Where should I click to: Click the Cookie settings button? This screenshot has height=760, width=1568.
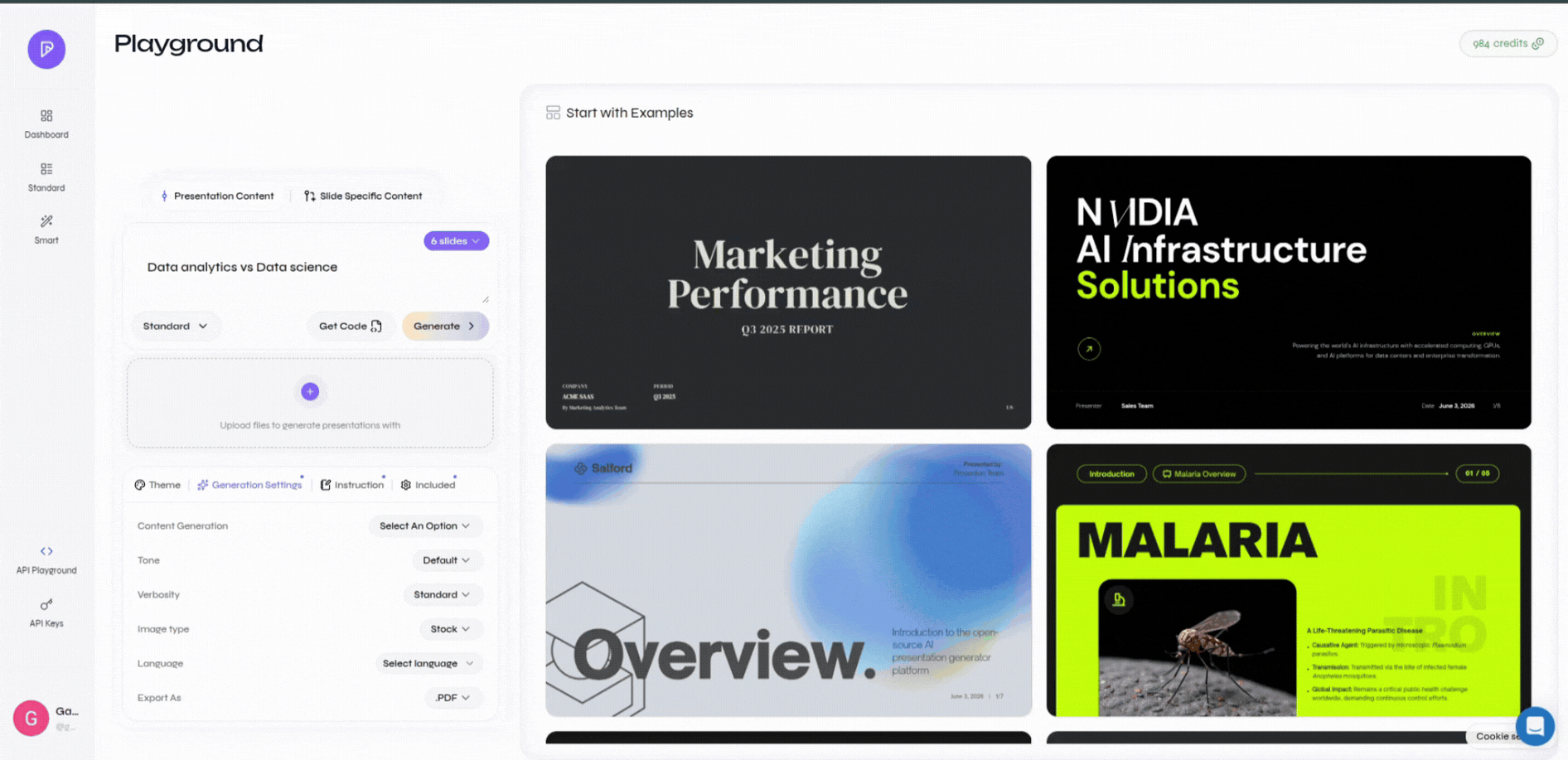[x=1497, y=736]
